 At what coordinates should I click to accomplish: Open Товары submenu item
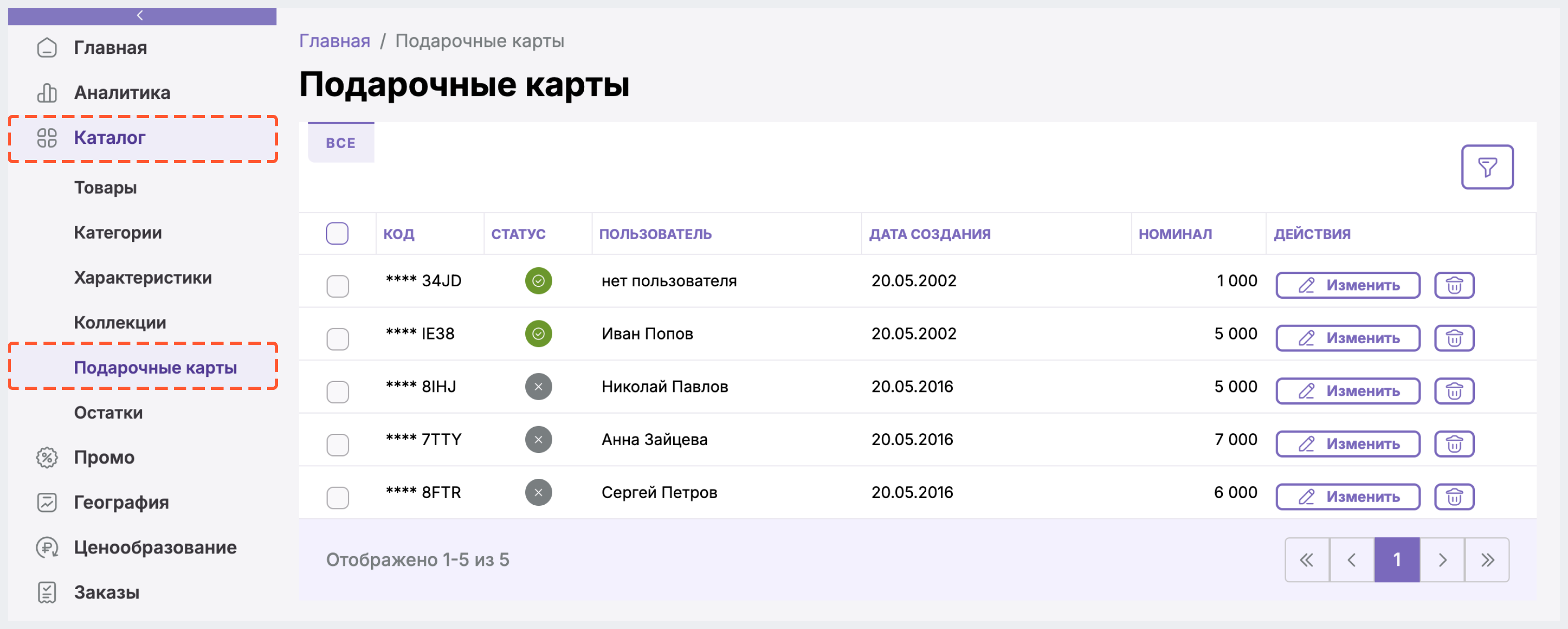coord(105,187)
